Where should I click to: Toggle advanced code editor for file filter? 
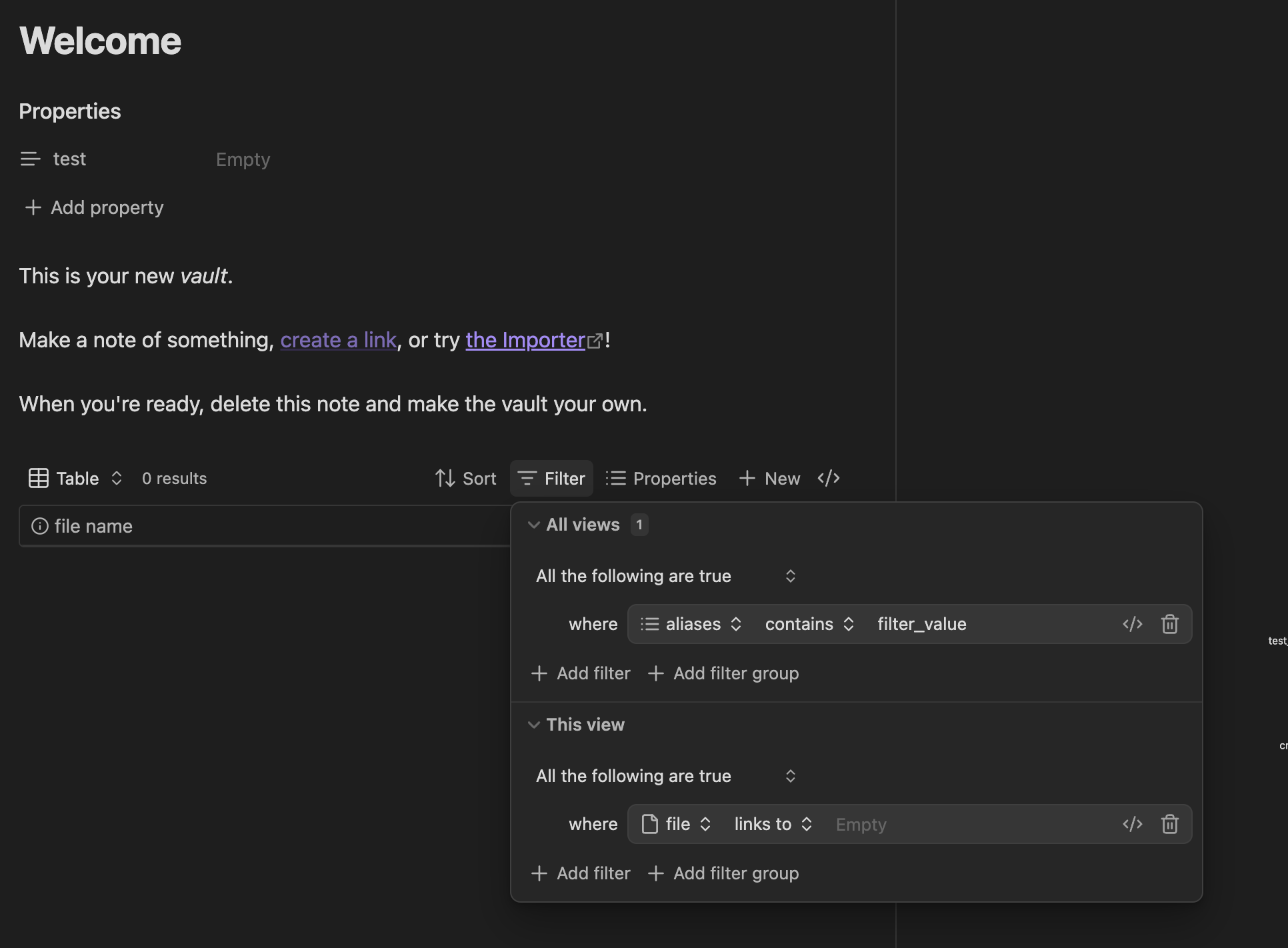(x=1132, y=824)
